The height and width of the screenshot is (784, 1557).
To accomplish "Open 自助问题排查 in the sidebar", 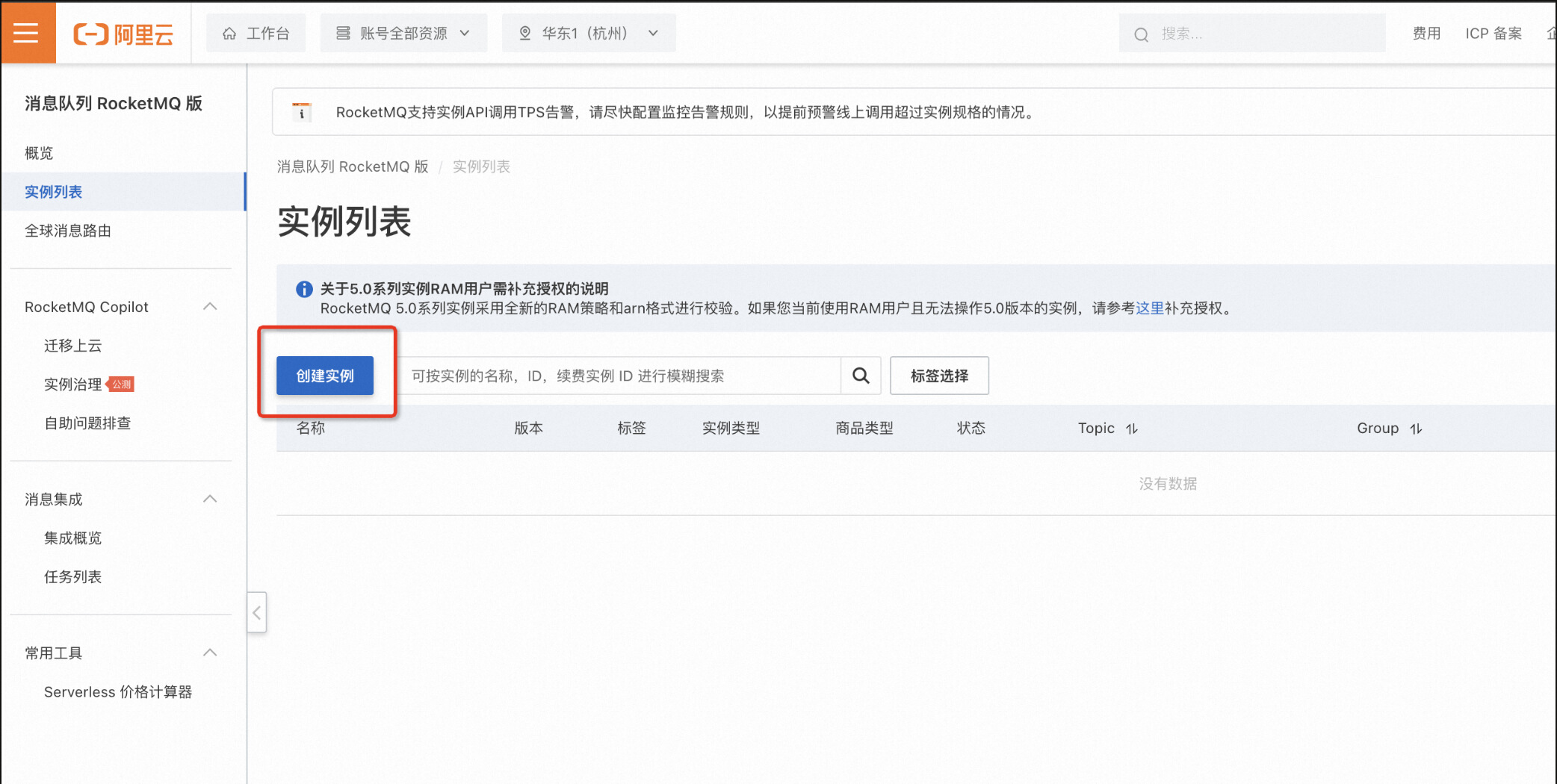I will click(87, 423).
